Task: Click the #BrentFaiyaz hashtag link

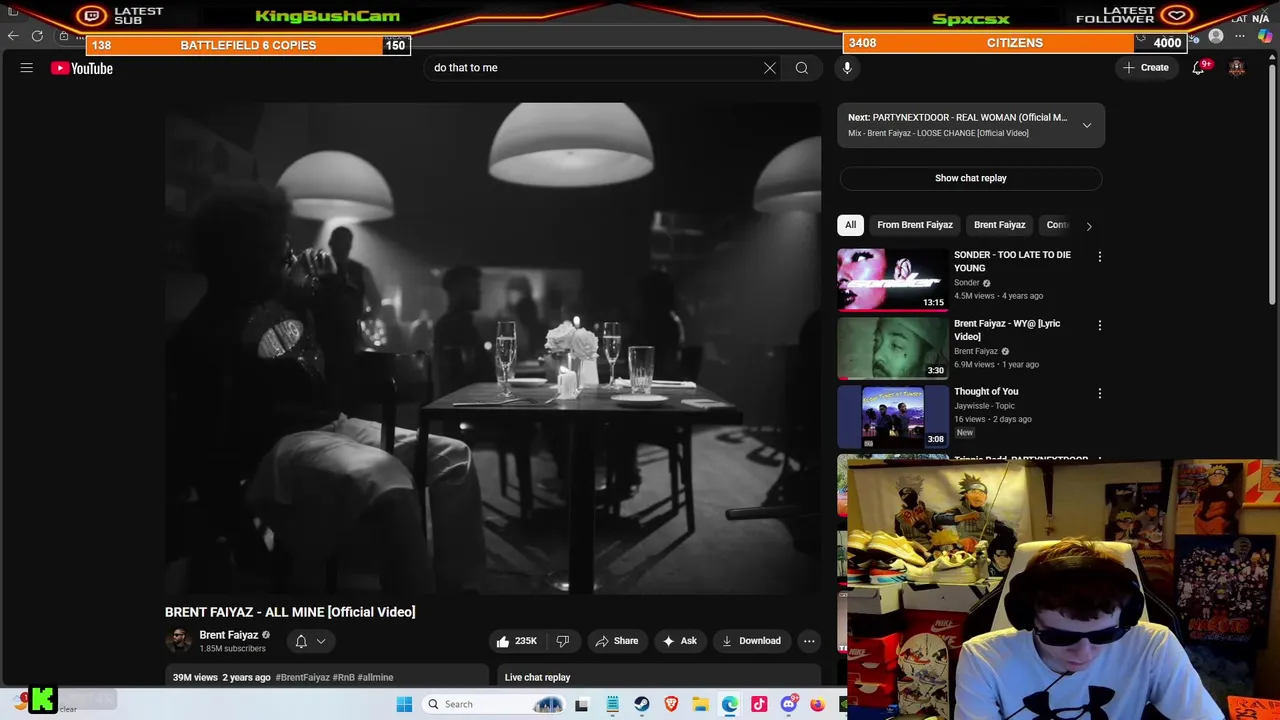Action: (x=302, y=677)
